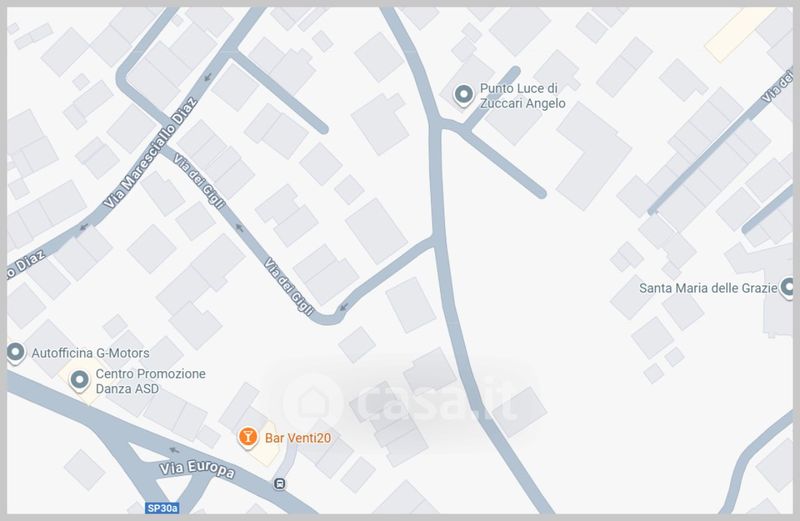Click the Bar Venti20 cocktail icon

(248, 438)
